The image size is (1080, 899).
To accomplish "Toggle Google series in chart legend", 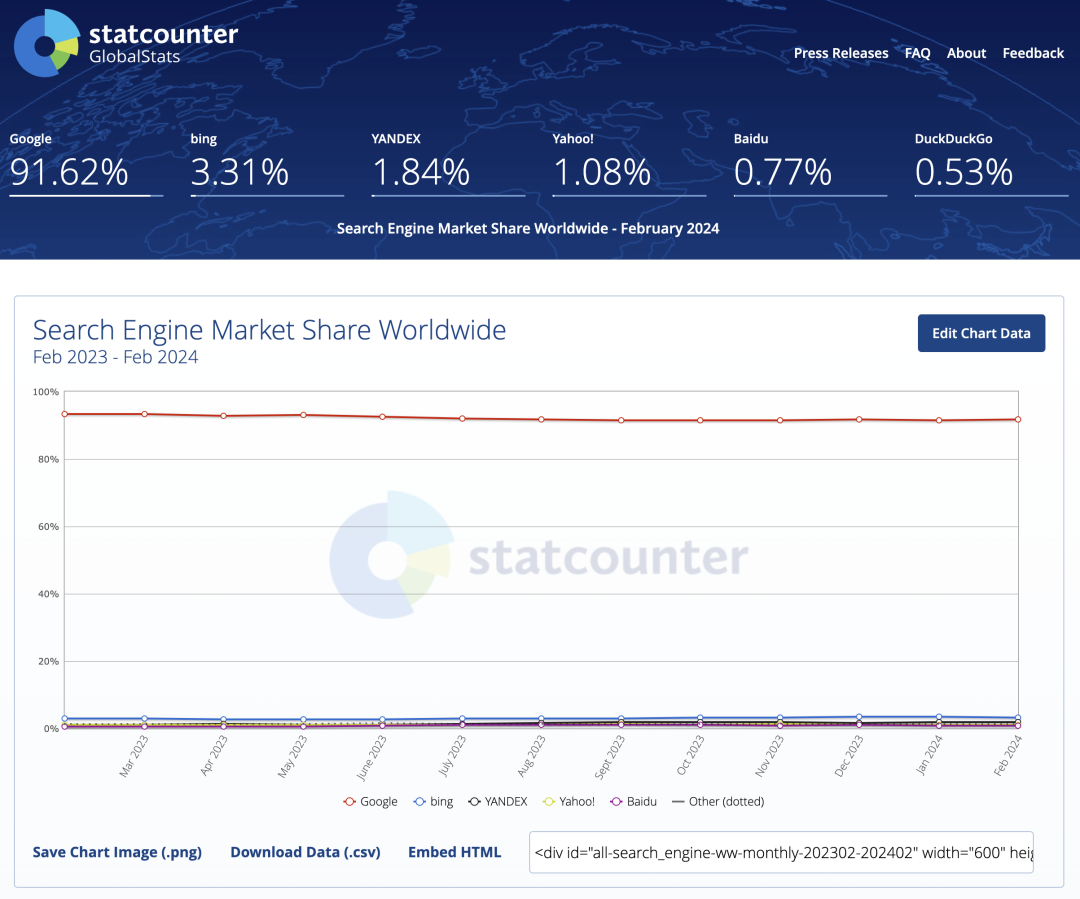I will tap(371, 801).
